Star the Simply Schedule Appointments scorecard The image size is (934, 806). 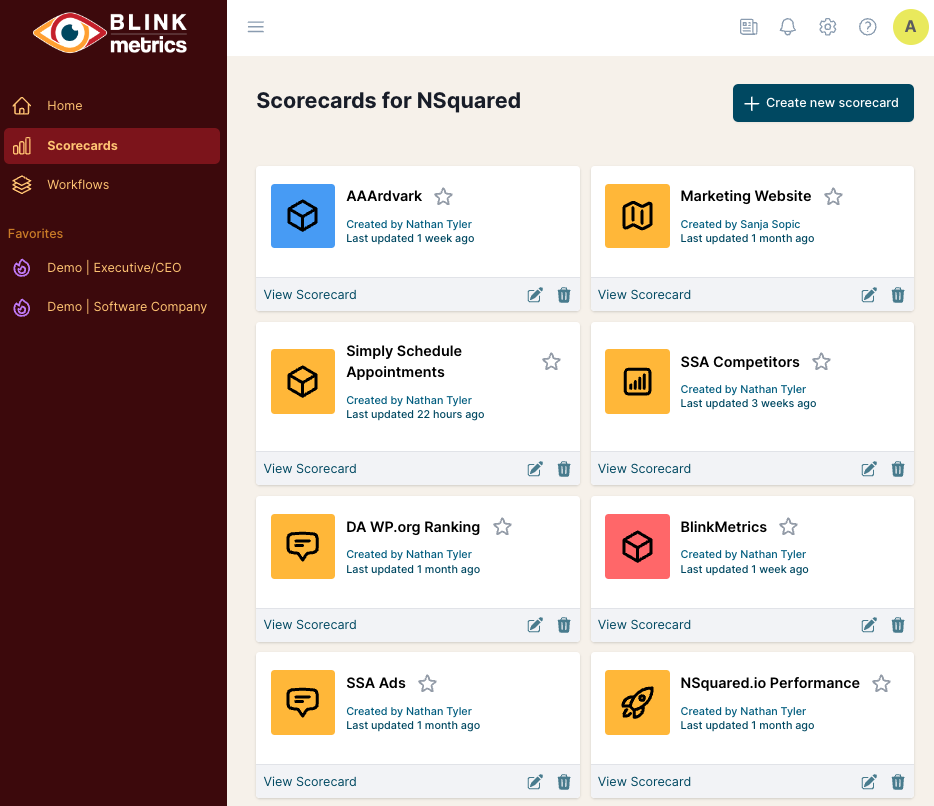pos(551,361)
